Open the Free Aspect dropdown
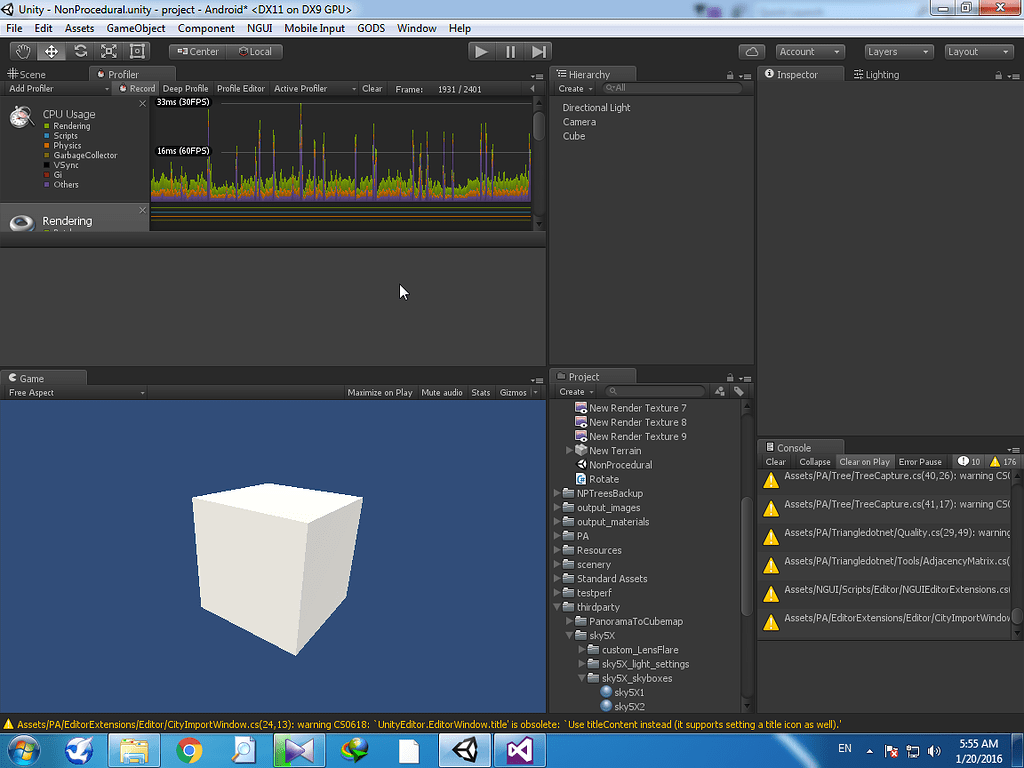1024x768 pixels. [75, 392]
